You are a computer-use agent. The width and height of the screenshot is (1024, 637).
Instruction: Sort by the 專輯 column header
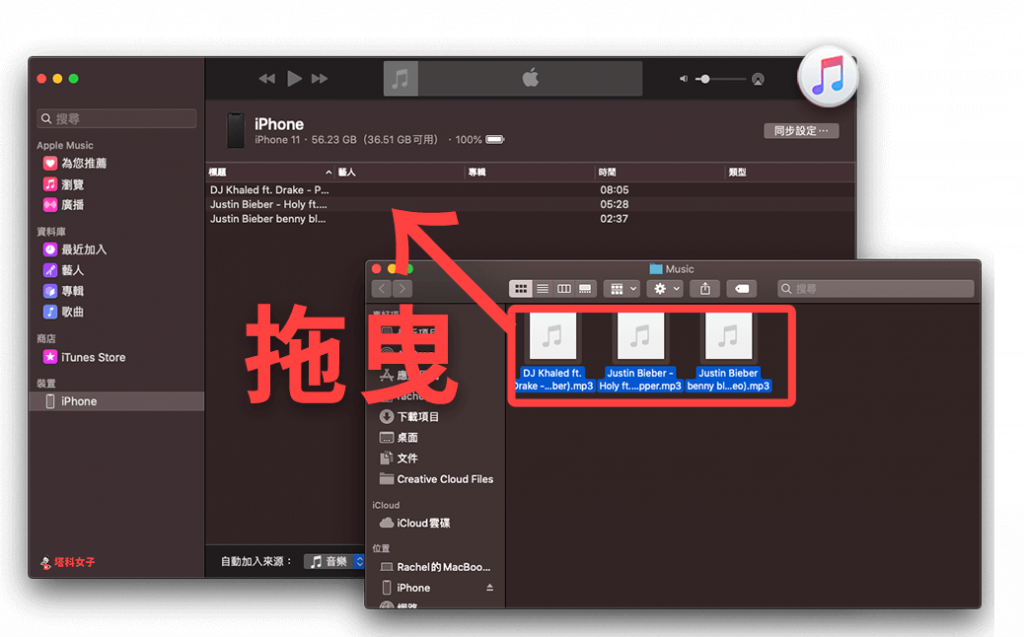pos(529,172)
